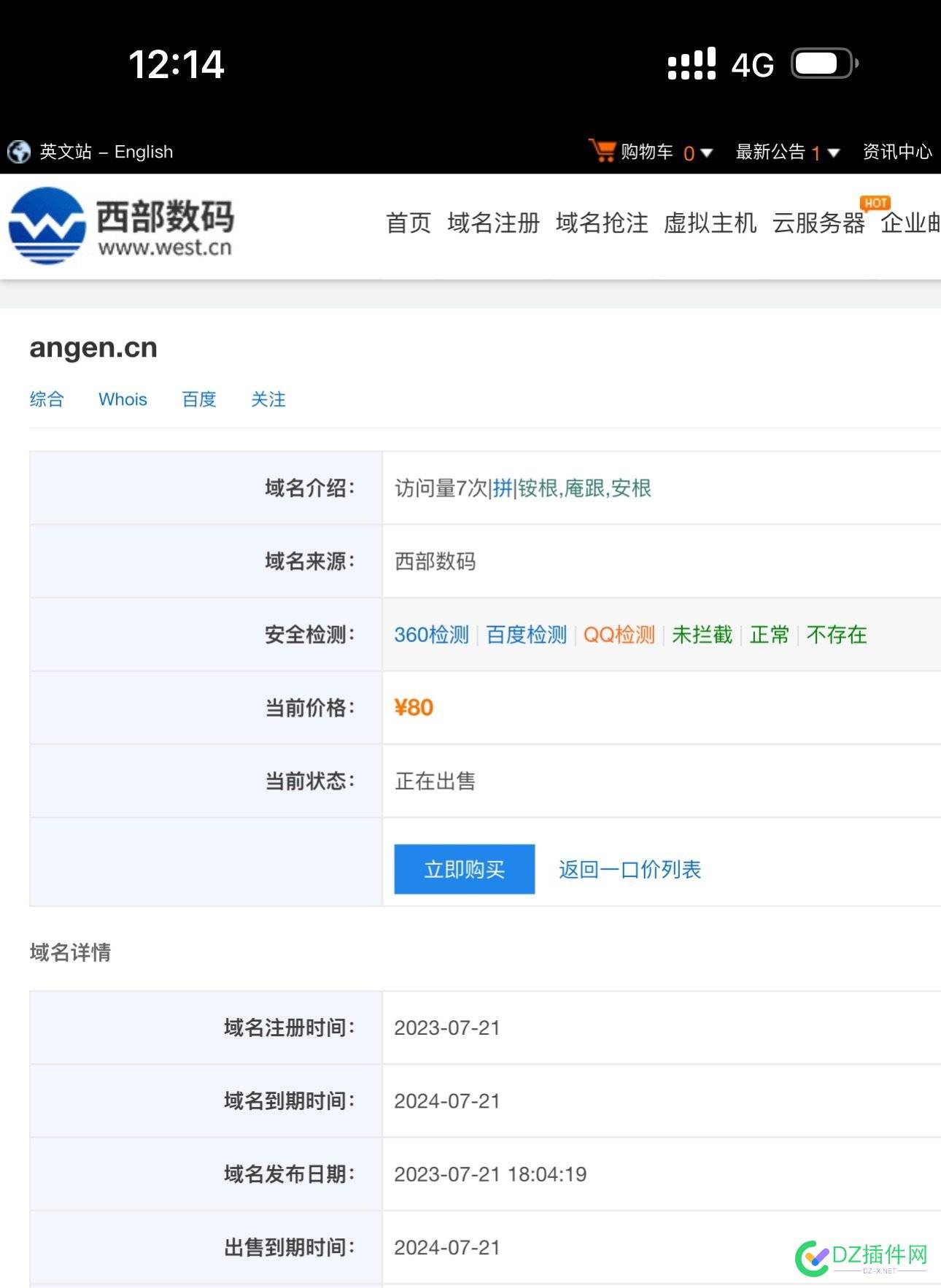Open the 虚拟主机 menu item

[x=710, y=223]
